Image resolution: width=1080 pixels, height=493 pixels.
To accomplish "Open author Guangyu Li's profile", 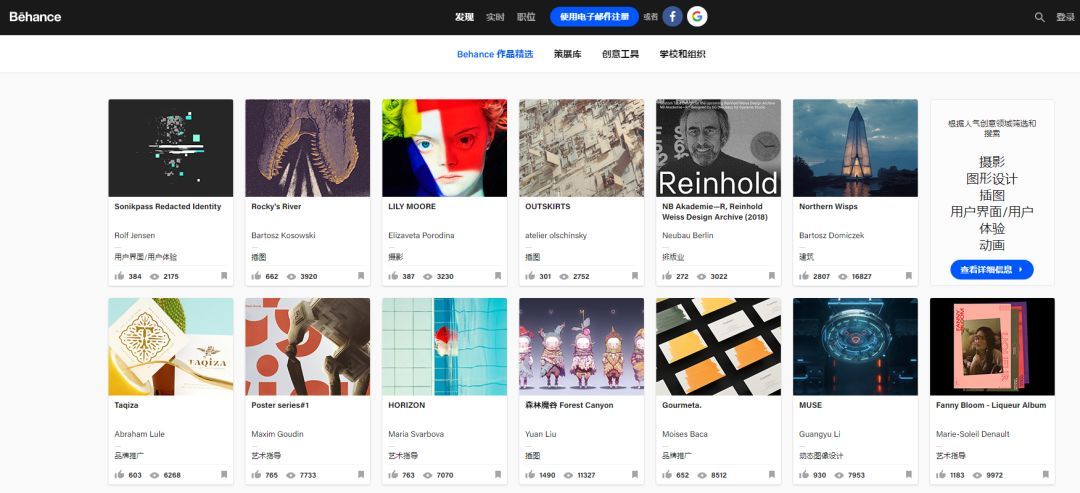I will [820, 434].
